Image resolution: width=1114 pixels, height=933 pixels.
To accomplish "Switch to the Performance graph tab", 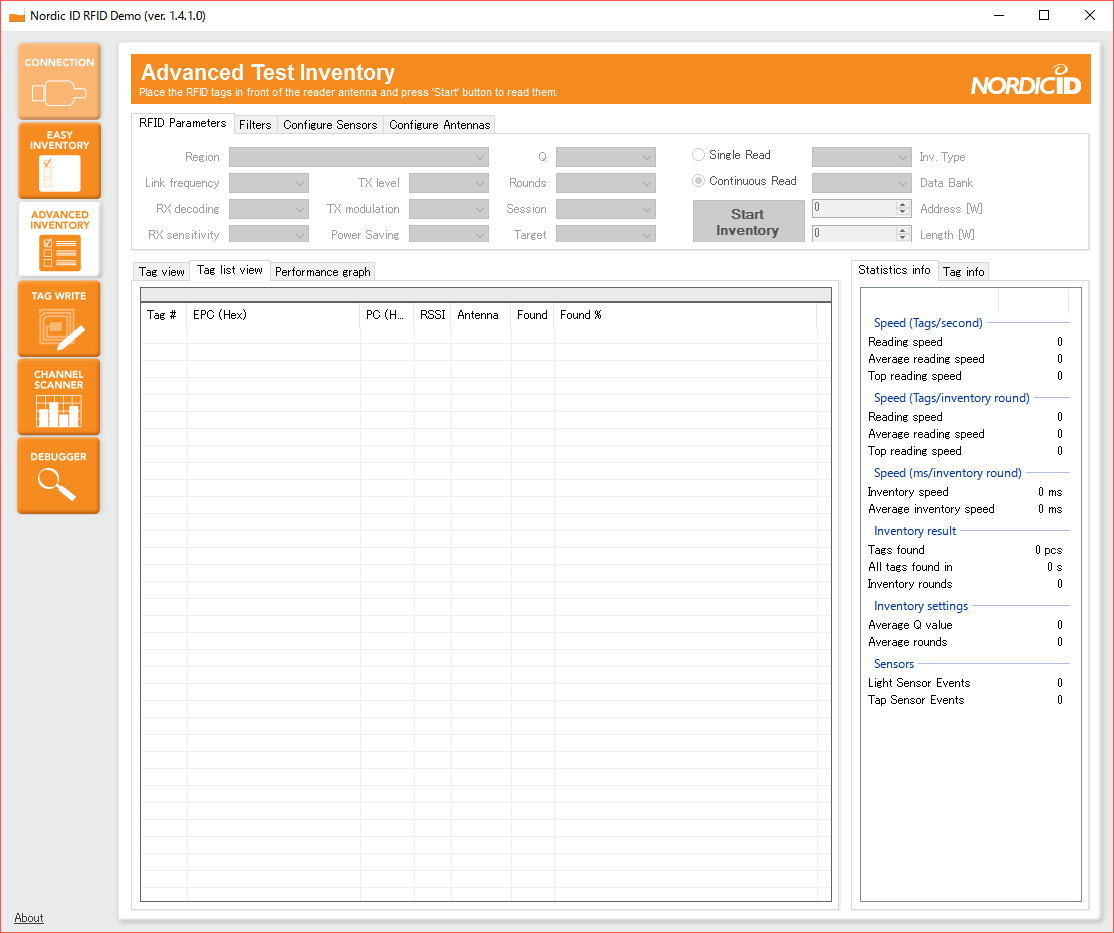I will (x=323, y=272).
